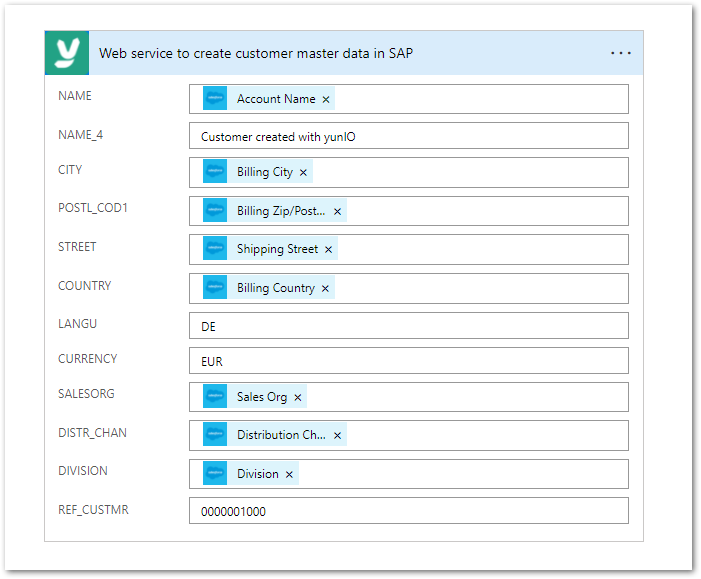This screenshot has height=579, width=701.
Task: Remove the Billing City token
Action: coord(303,173)
